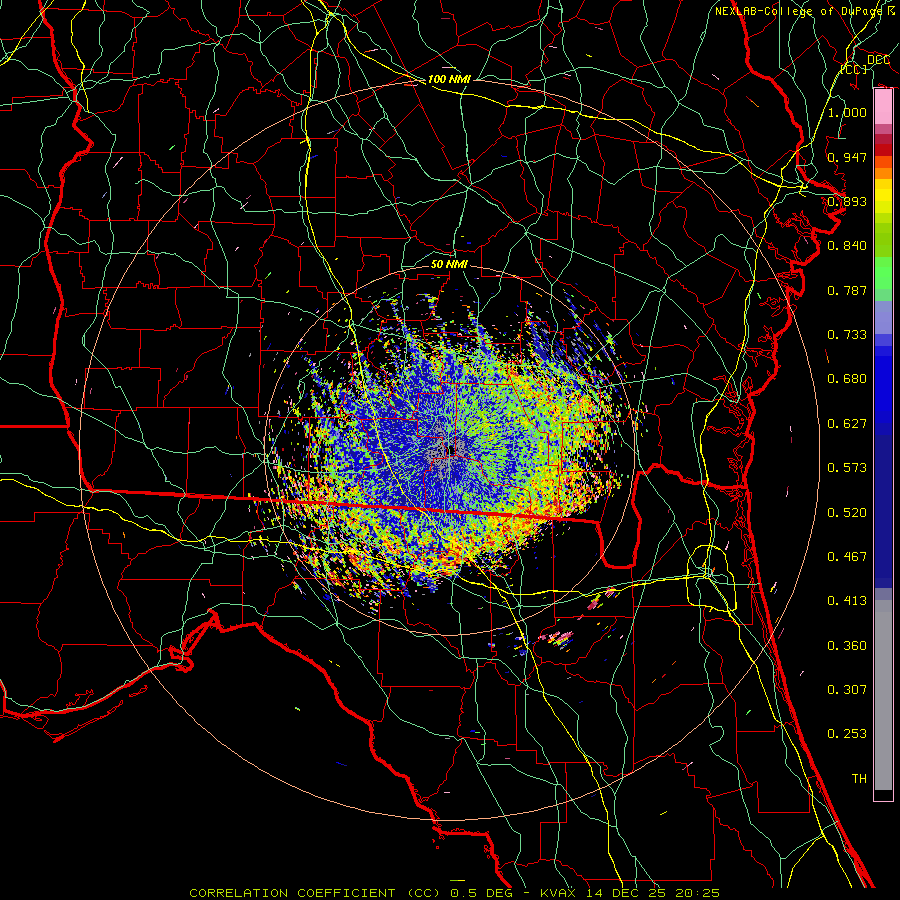Click the 0.253 legend value
The height and width of the screenshot is (900, 900).
click(x=847, y=734)
